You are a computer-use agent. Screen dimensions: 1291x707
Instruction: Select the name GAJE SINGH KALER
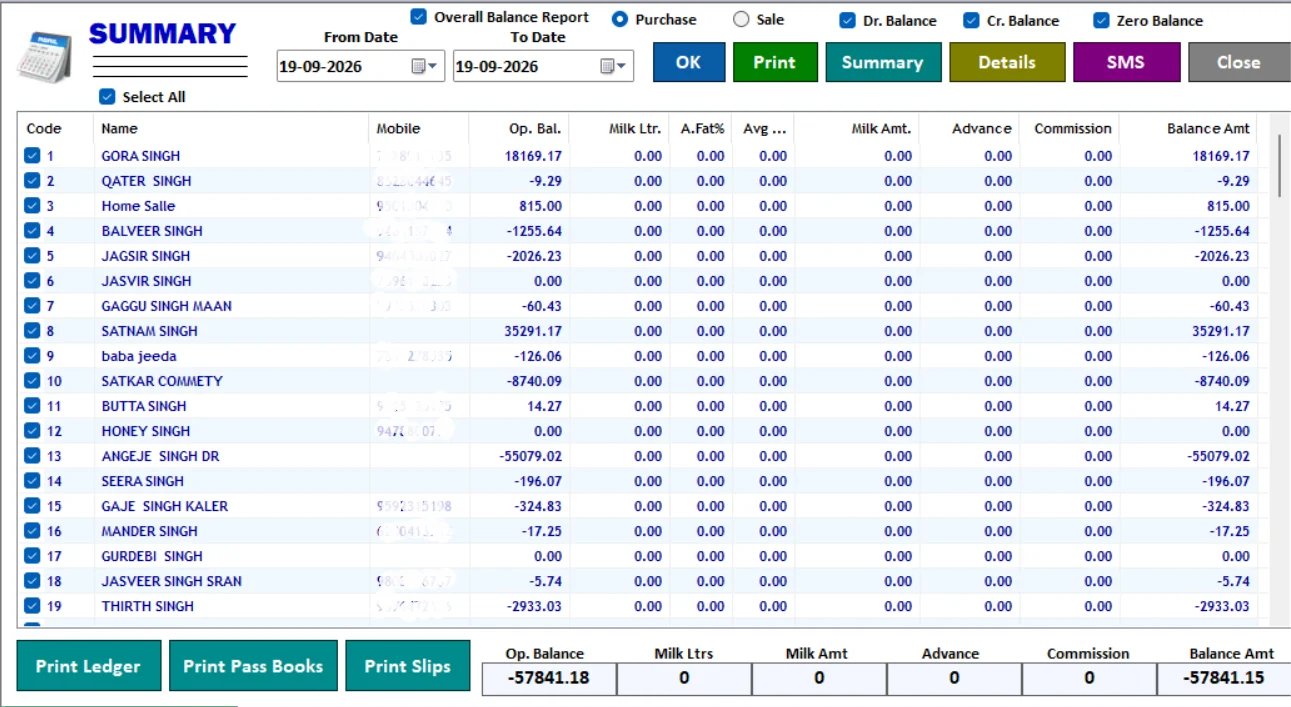165,506
